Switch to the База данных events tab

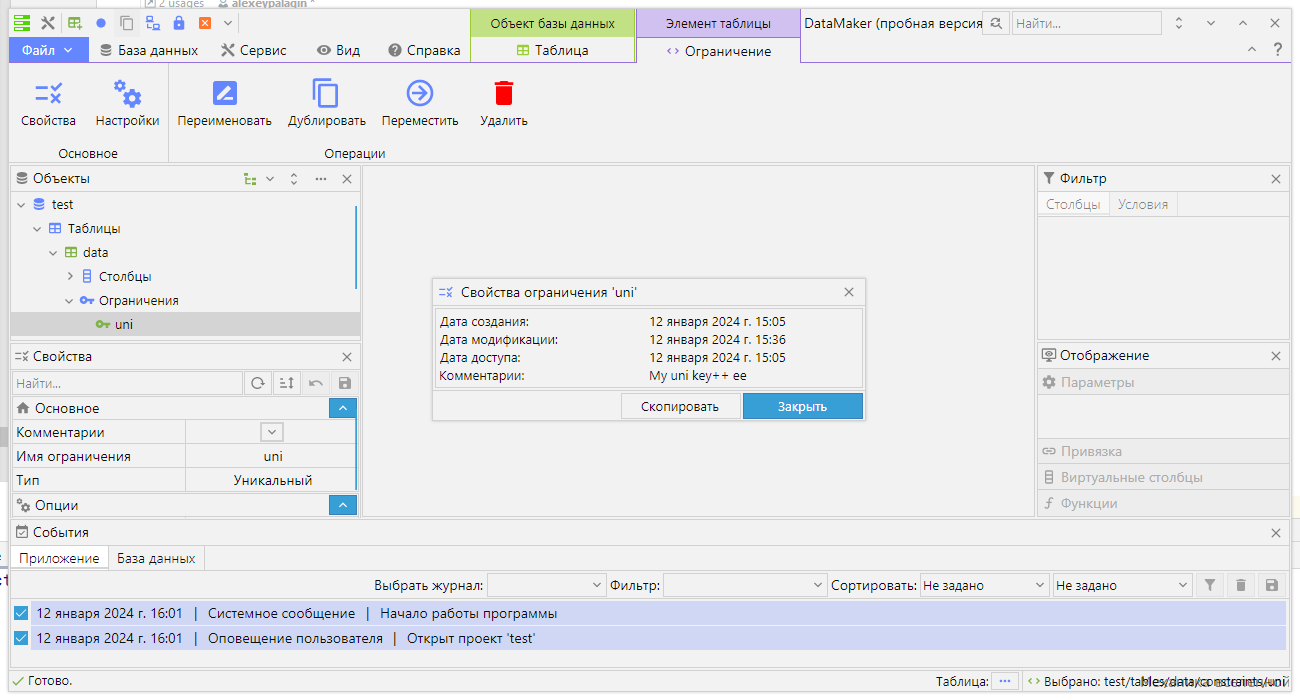click(x=156, y=558)
